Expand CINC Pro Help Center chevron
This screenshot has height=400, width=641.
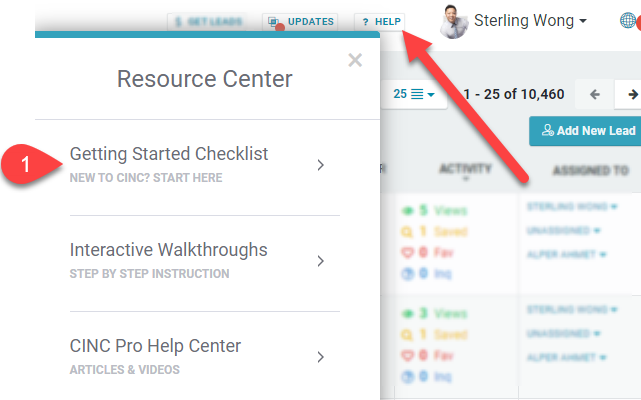[320, 357]
